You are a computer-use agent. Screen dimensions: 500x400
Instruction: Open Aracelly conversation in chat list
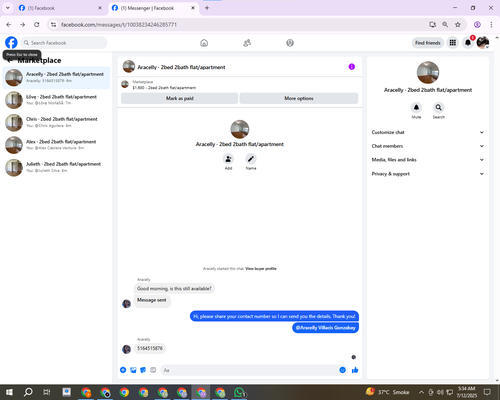(56, 77)
